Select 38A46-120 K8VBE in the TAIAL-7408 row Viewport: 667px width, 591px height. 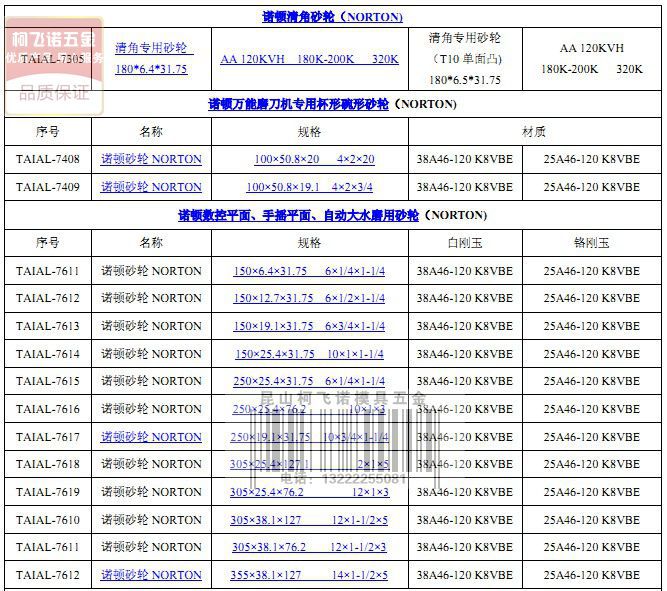465,159
